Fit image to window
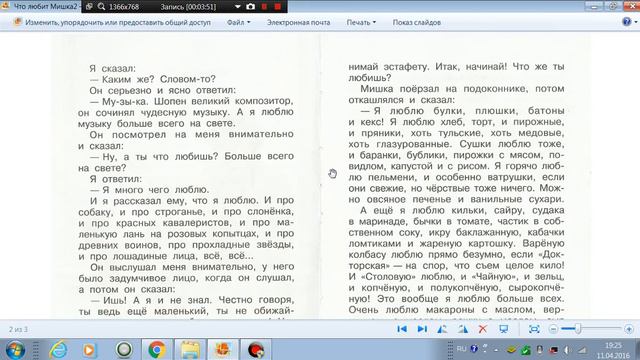The height and width of the screenshot is (360, 640). 534,329
